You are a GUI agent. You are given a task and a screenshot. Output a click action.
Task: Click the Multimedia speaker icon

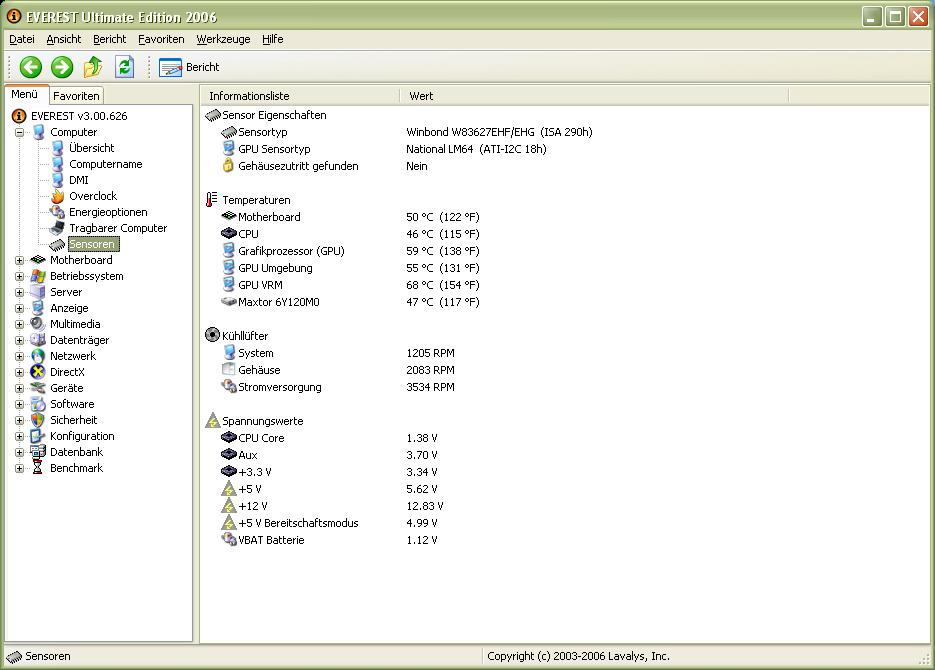point(38,324)
